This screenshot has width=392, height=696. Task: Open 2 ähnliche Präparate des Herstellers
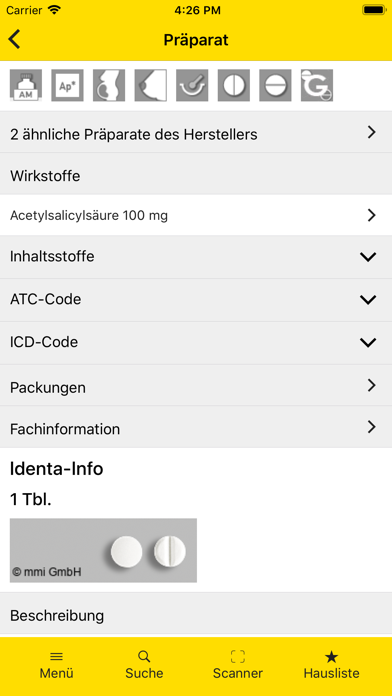click(x=196, y=132)
